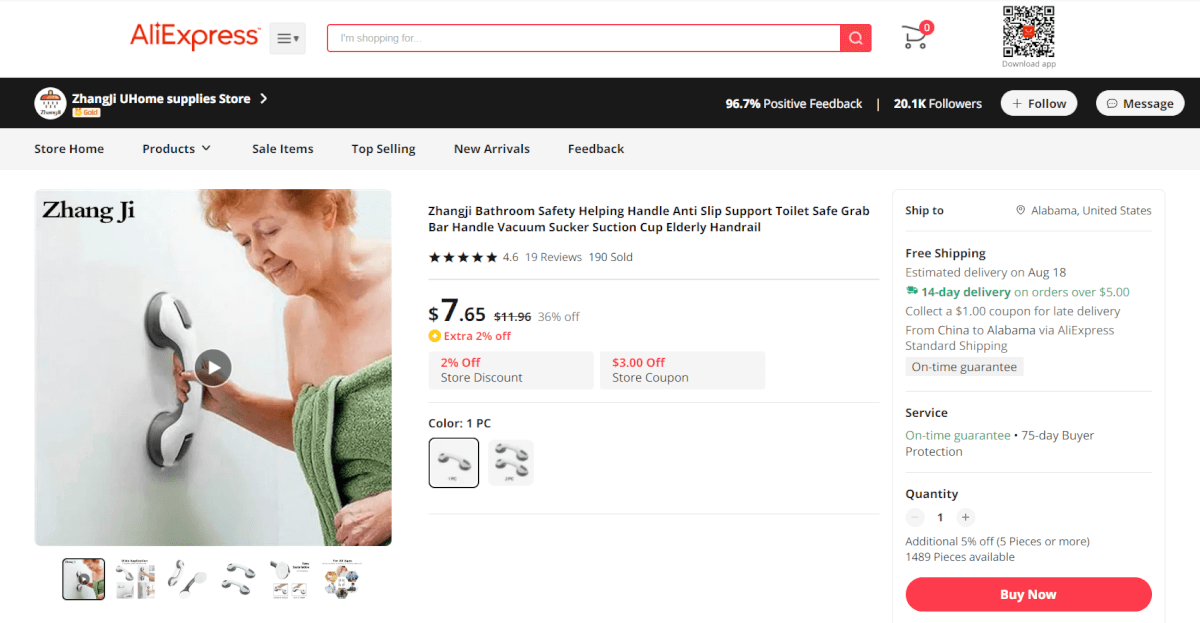The height and width of the screenshot is (623, 1200).
Task: Open the 19 Reviews link
Action: coord(553,257)
